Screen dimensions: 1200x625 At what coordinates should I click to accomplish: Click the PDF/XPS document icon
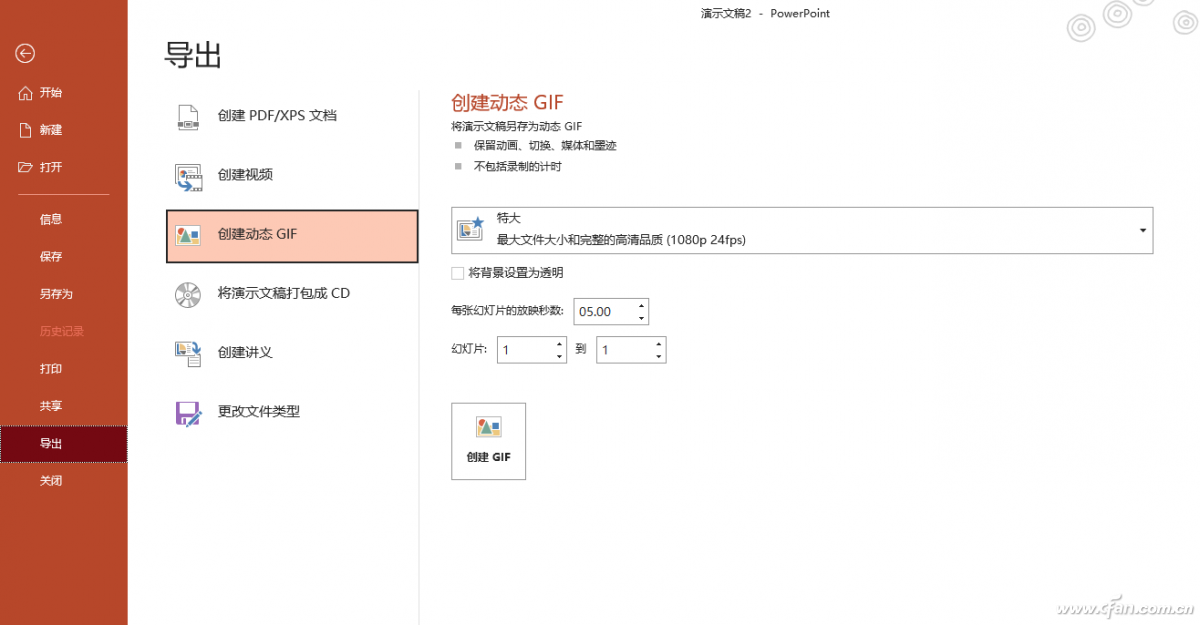click(188, 116)
